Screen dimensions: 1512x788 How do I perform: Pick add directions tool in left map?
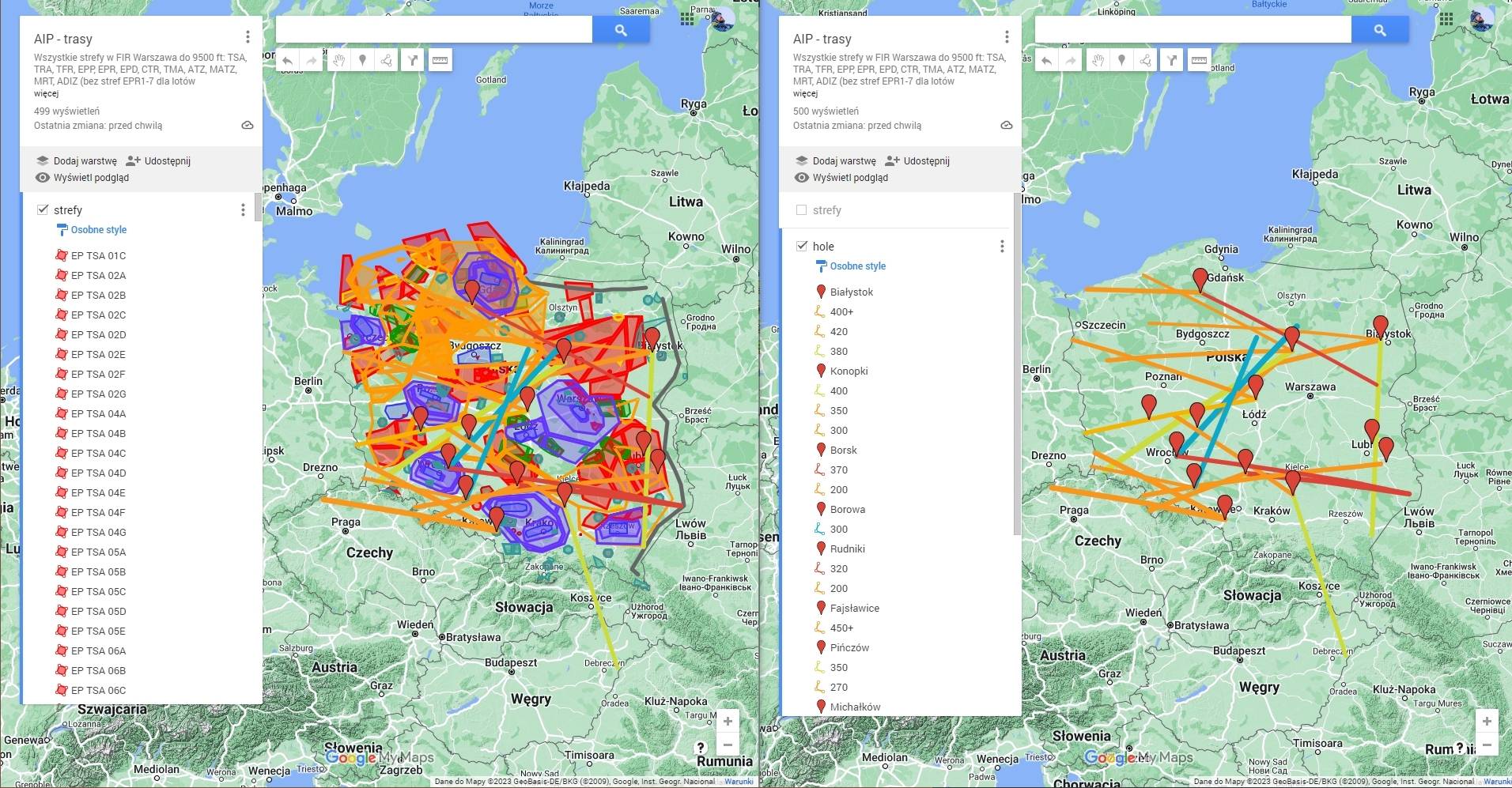tap(412, 60)
